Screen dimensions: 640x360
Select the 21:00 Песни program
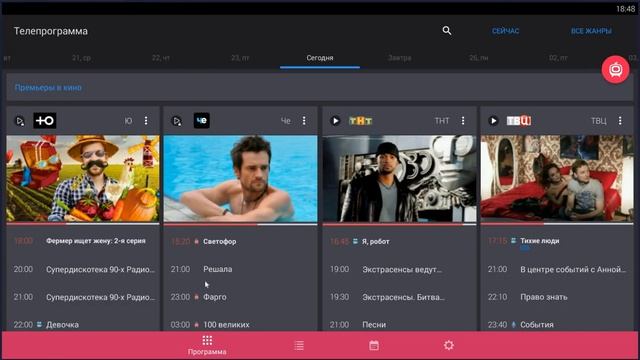coord(399,324)
